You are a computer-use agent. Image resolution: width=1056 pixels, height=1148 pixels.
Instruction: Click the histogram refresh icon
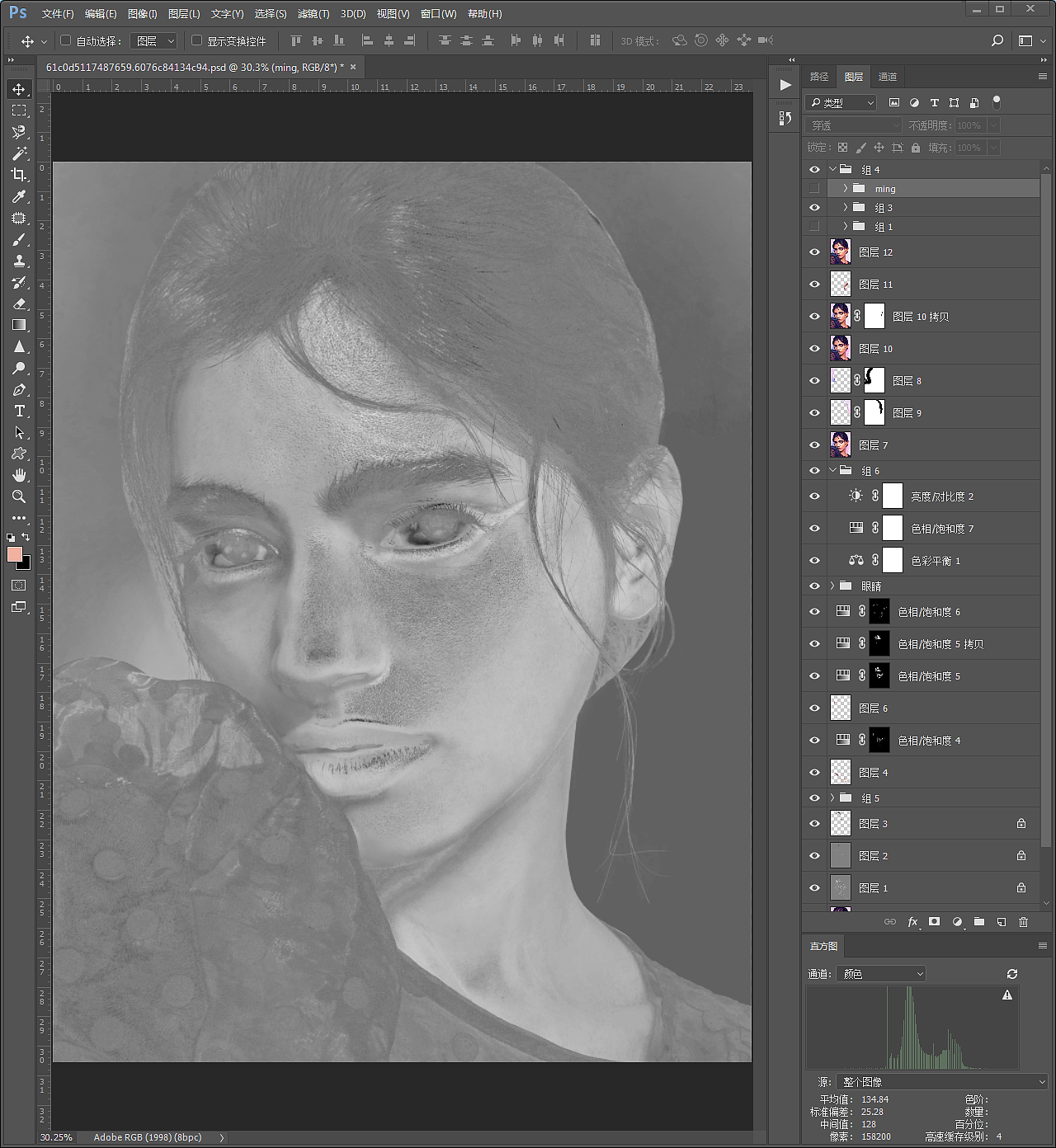click(x=1012, y=974)
